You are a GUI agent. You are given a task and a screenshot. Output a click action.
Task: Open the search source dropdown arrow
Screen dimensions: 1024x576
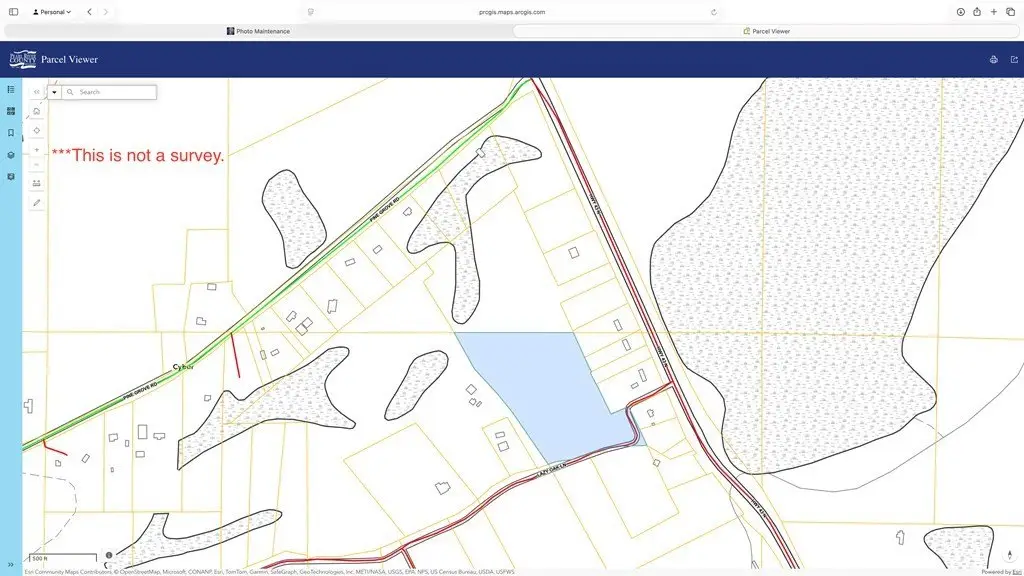click(x=54, y=92)
